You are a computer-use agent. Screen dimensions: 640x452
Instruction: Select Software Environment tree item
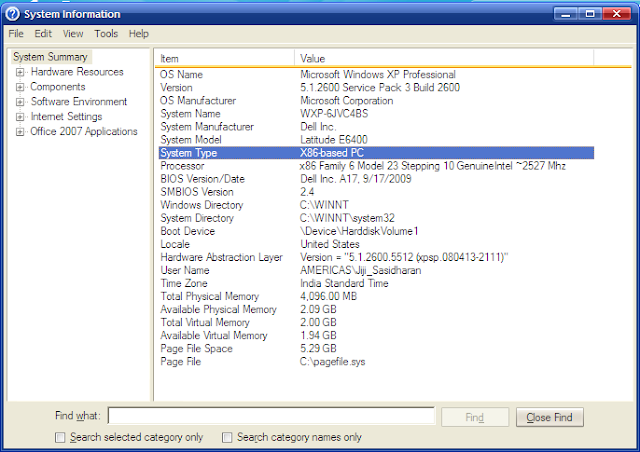tap(79, 102)
